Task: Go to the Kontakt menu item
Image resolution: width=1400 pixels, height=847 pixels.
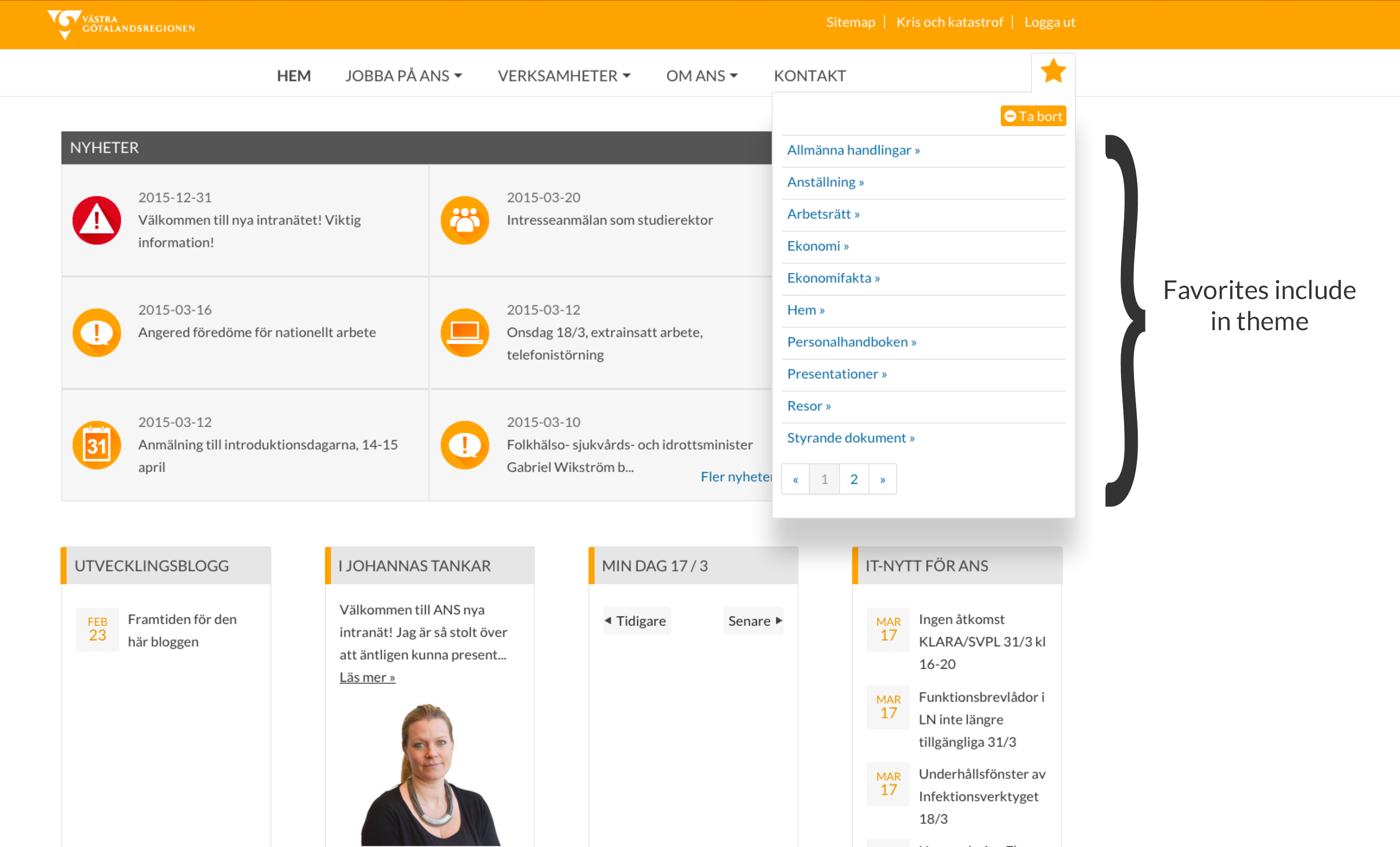Action: click(x=810, y=76)
